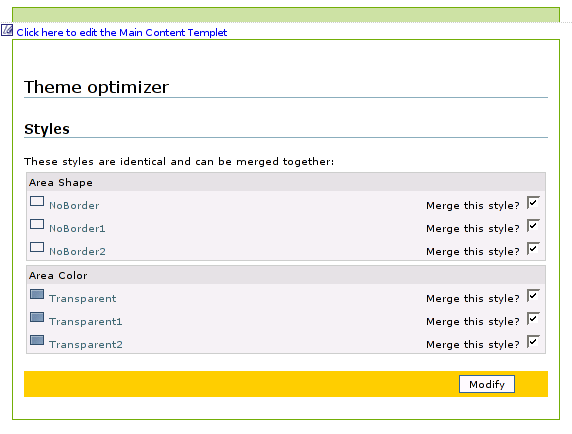The width and height of the screenshot is (572, 434).
Task: Click the Transparent1 color icon
Action: pyautogui.click(x=37, y=317)
